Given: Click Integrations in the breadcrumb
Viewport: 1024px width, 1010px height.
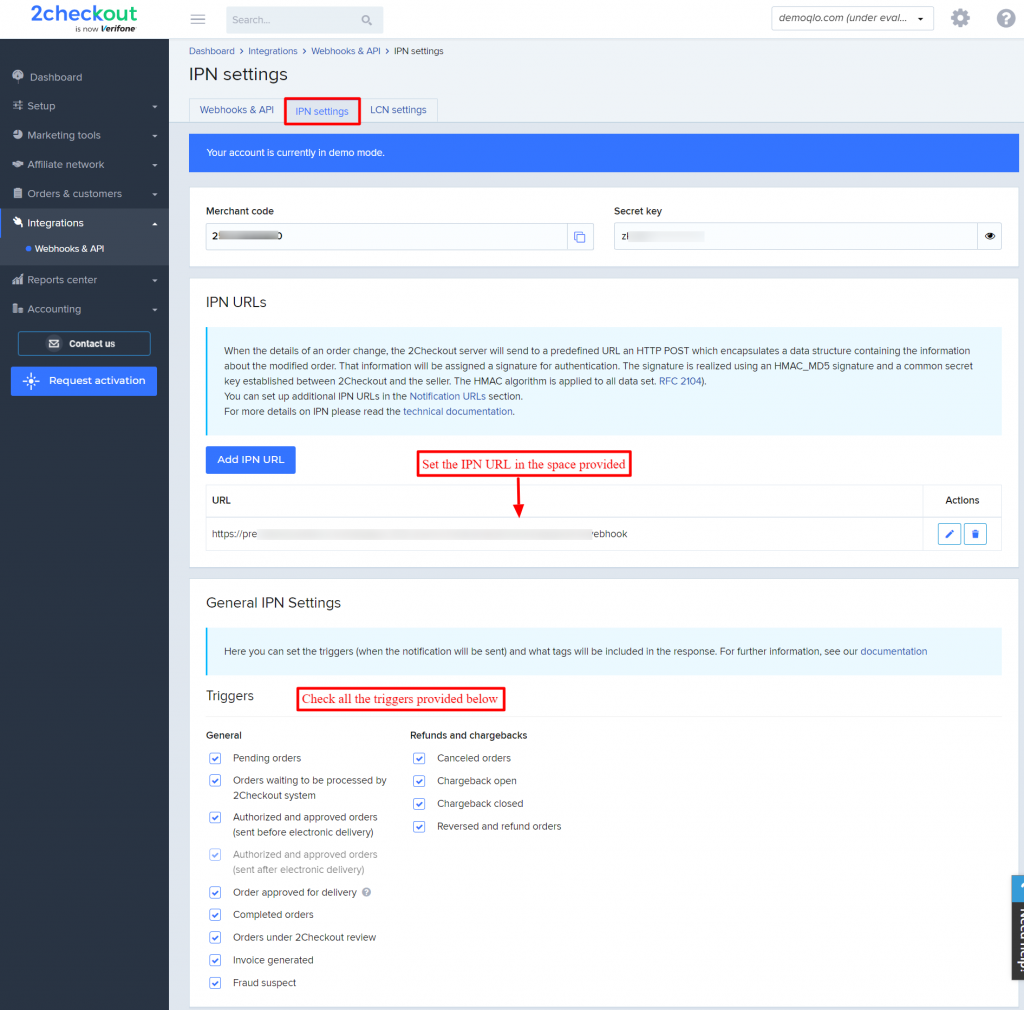Looking at the screenshot, I should pyautogui.click(x=272, y=51).
